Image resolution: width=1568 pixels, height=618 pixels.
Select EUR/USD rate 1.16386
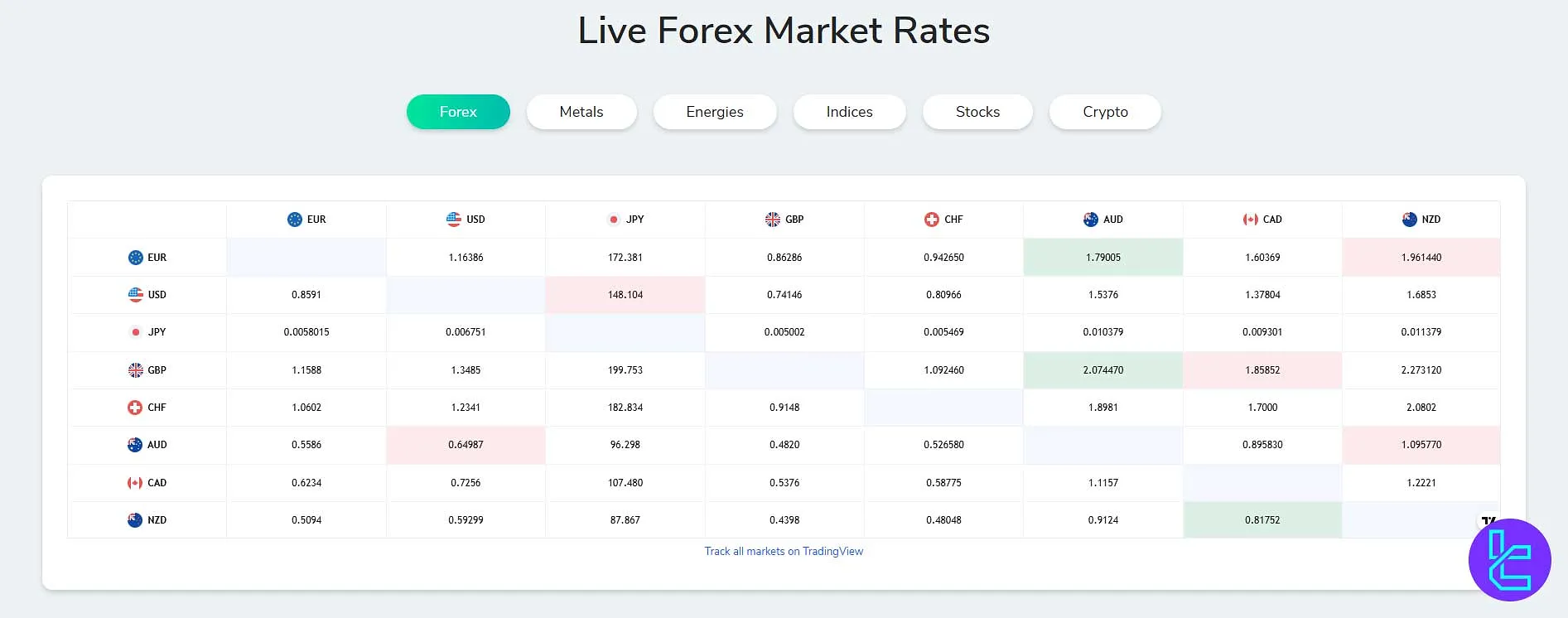pyautogui.click(x=466, y=258)
